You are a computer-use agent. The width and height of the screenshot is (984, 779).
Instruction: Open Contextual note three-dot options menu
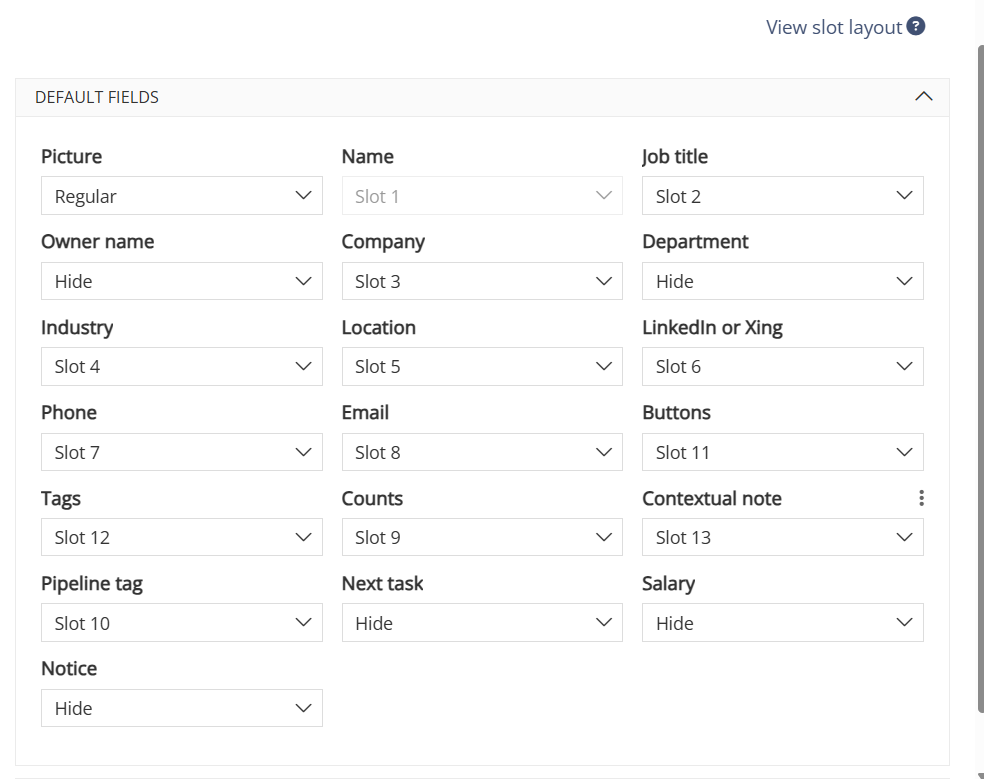[921, 498]
